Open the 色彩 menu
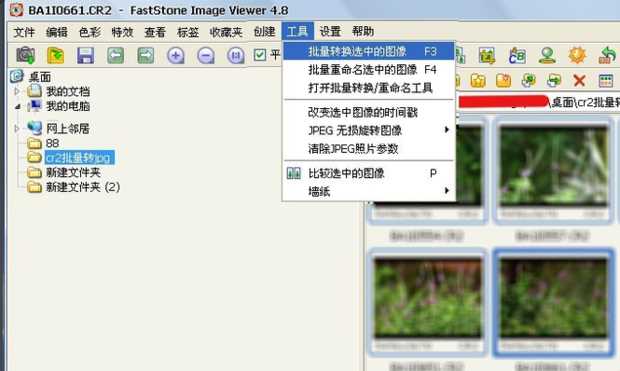 click(90, 32)
